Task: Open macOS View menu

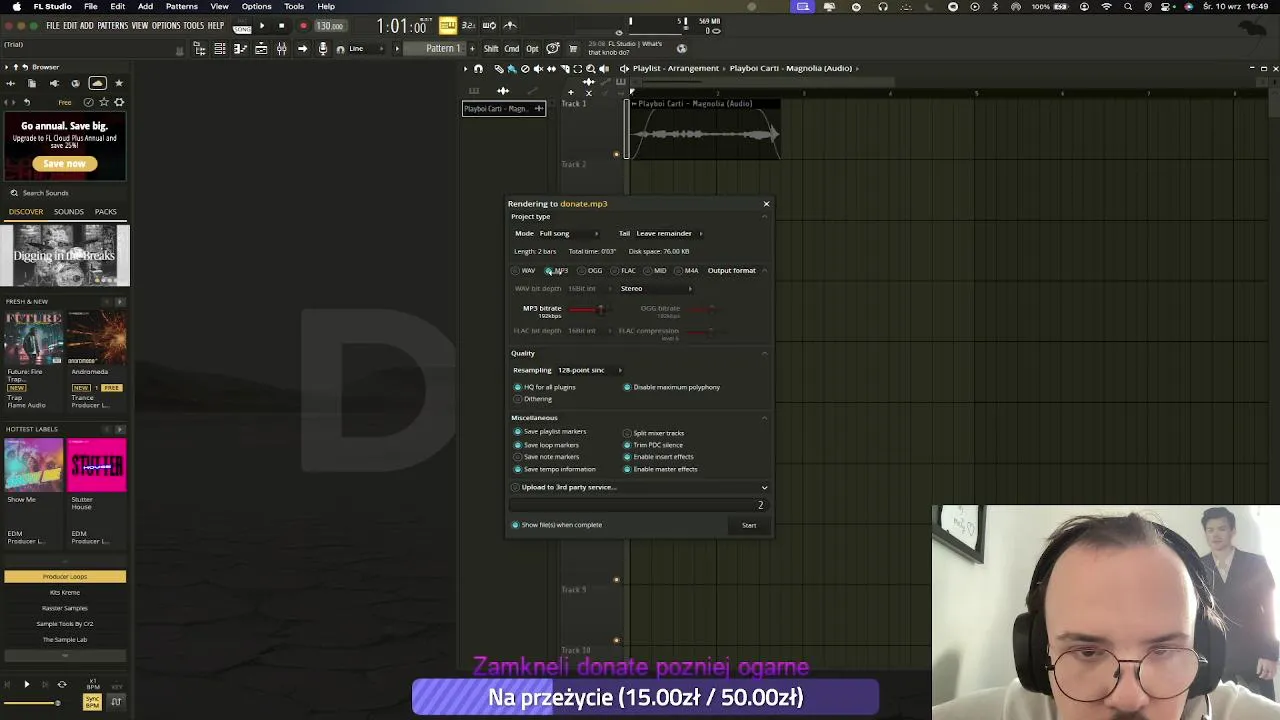Action: (219, 6)
